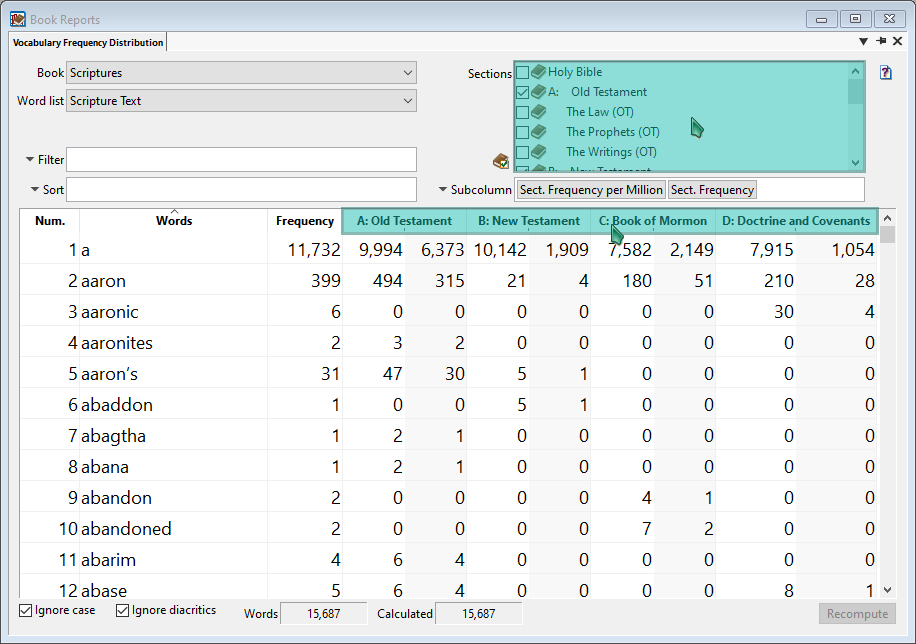The height and width of the screenshot is (644, 916).
Task: Sort by the Words column header
Action: [174, 221]
